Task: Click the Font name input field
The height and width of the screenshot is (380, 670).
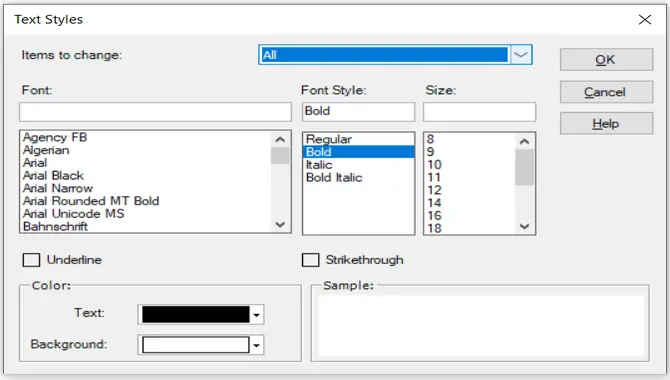Action: click(x=155, y=112)
